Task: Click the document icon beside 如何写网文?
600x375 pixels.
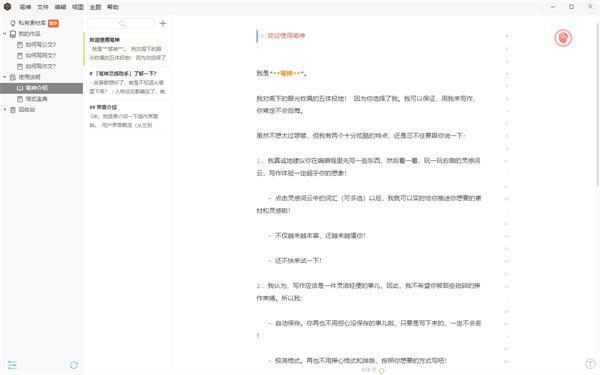Action: click(x=20, y=55)
